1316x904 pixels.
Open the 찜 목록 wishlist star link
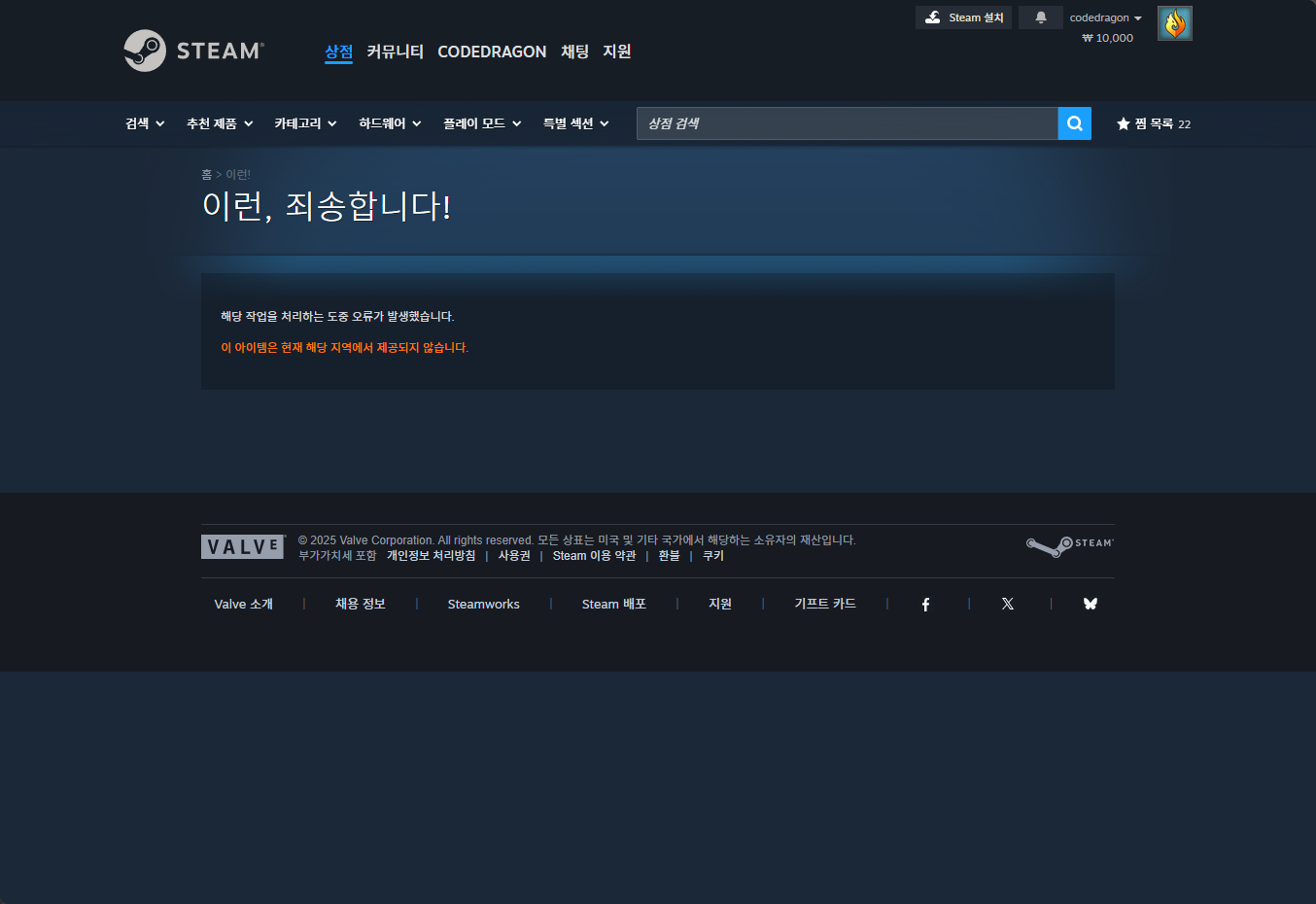click(x=1154, y=123)
